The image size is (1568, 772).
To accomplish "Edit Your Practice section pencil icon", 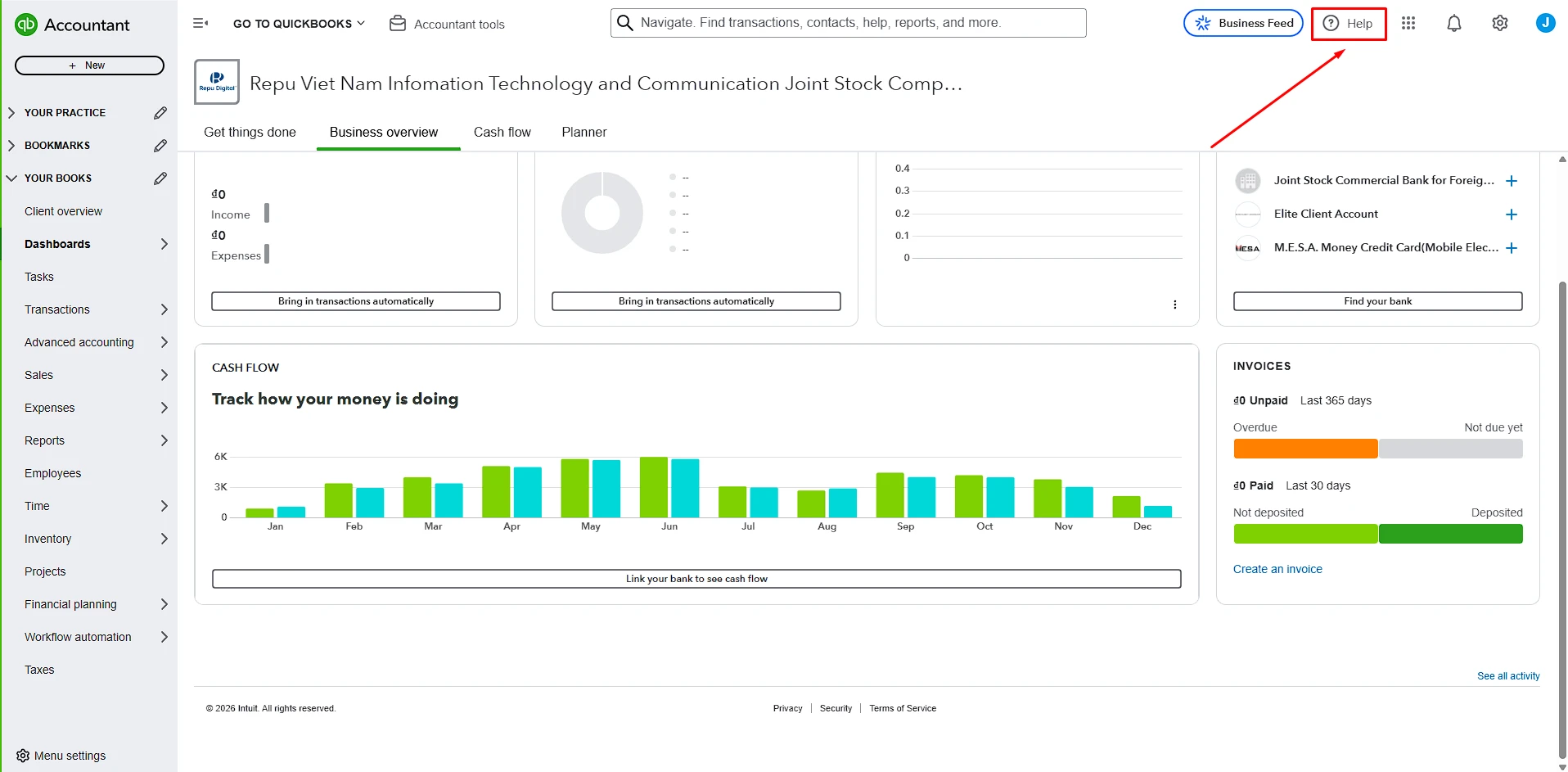I will (x=160, y=113).
